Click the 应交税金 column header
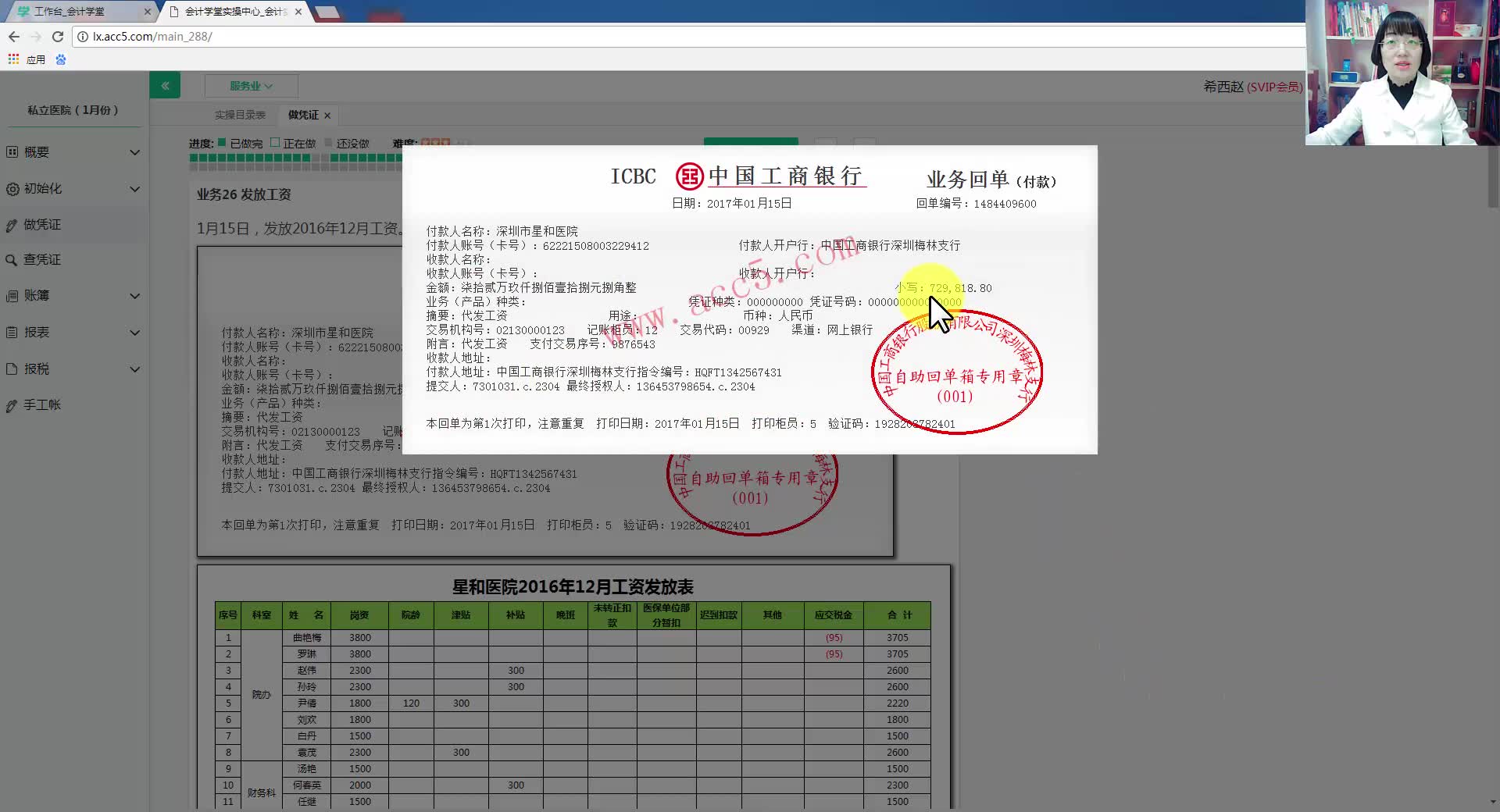The height and width of the screenshot is (812, 1500). click(834, 615)
